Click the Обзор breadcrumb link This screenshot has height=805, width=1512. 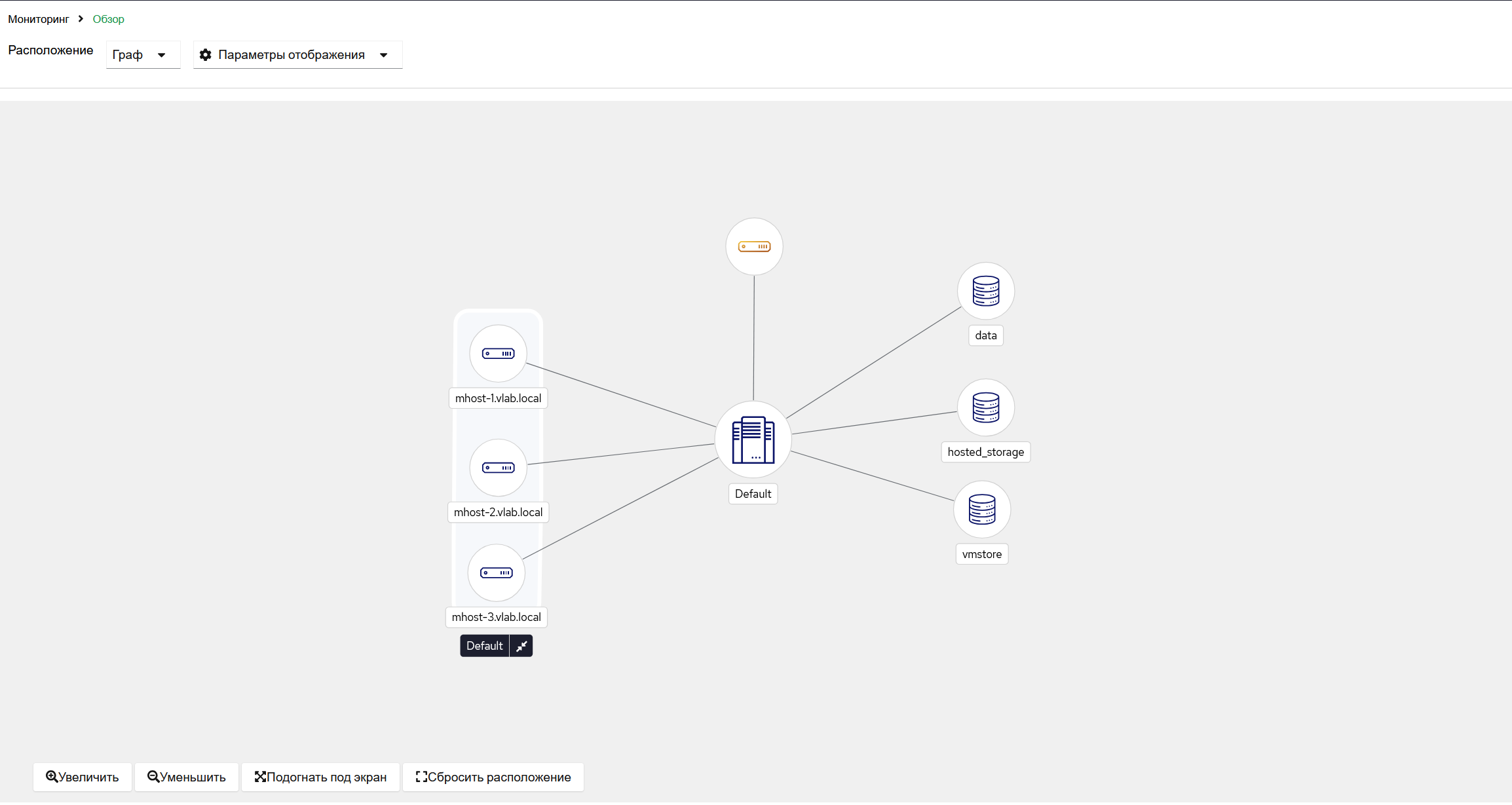(108, 19)
